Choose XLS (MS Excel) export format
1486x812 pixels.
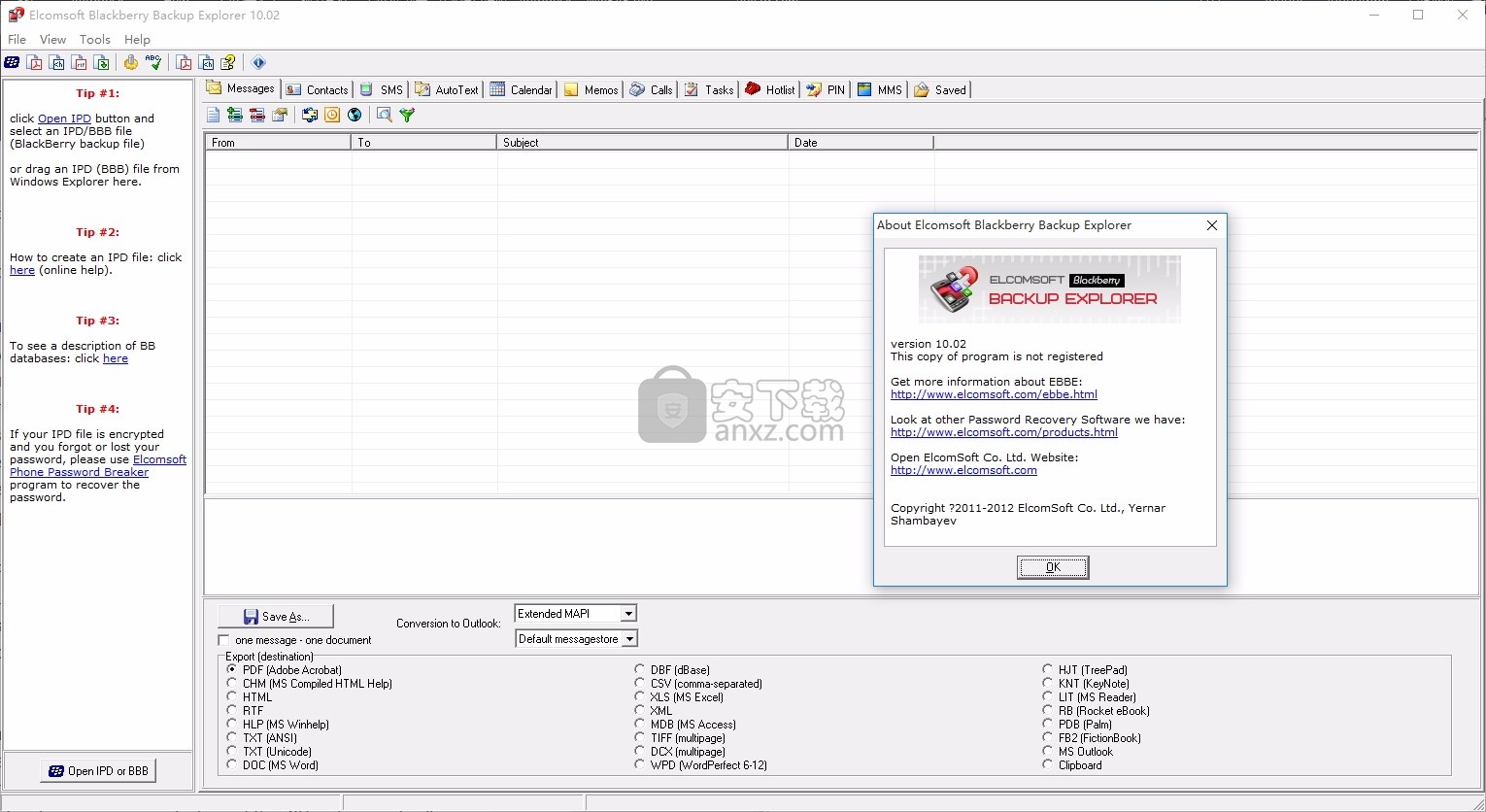tap(640, 696)
